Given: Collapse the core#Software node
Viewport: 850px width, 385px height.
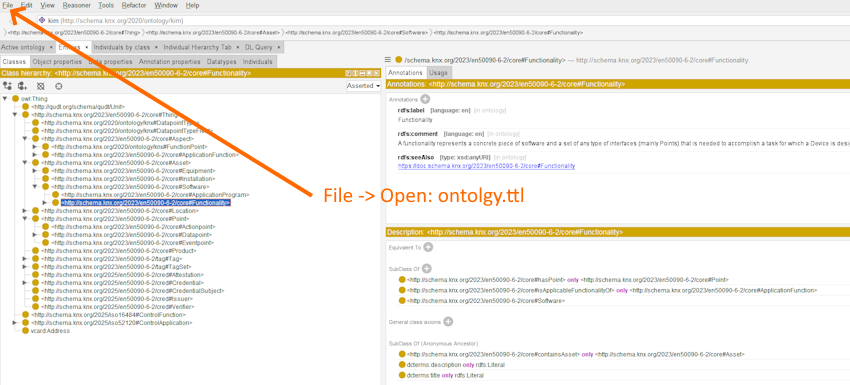Looking at the screenshot, I should pyautogui.click(x=35, y=187).
